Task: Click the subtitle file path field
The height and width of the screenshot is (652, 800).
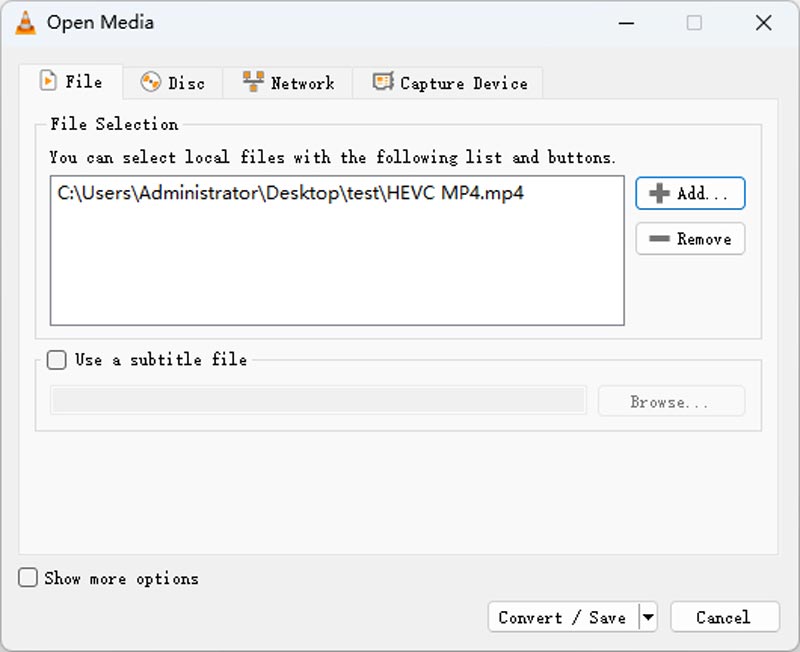Action: click(x=318, y=400)
